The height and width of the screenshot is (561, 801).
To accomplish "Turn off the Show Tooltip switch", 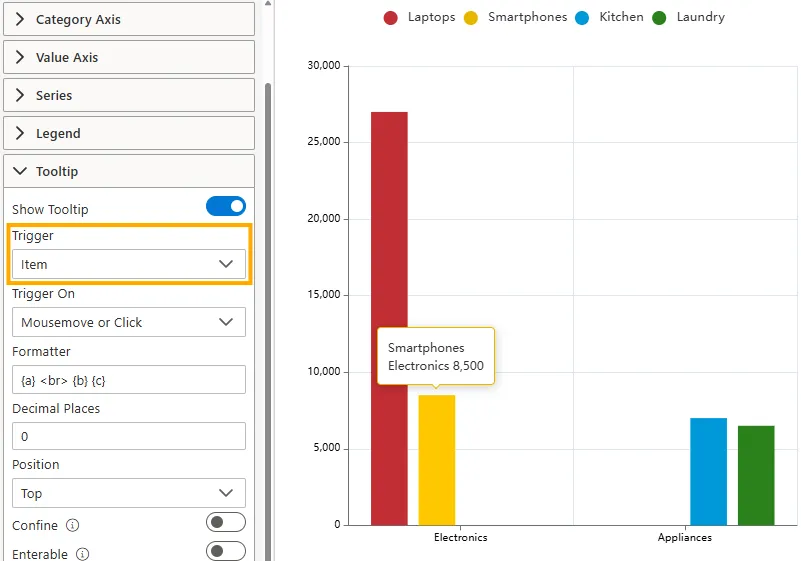I will click(x=225, y=207).
